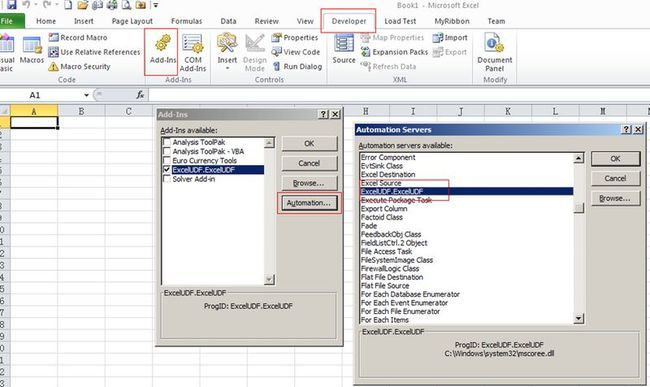
Task: Check the Euro Currency Tools checkbox
Action: [167, 160]
